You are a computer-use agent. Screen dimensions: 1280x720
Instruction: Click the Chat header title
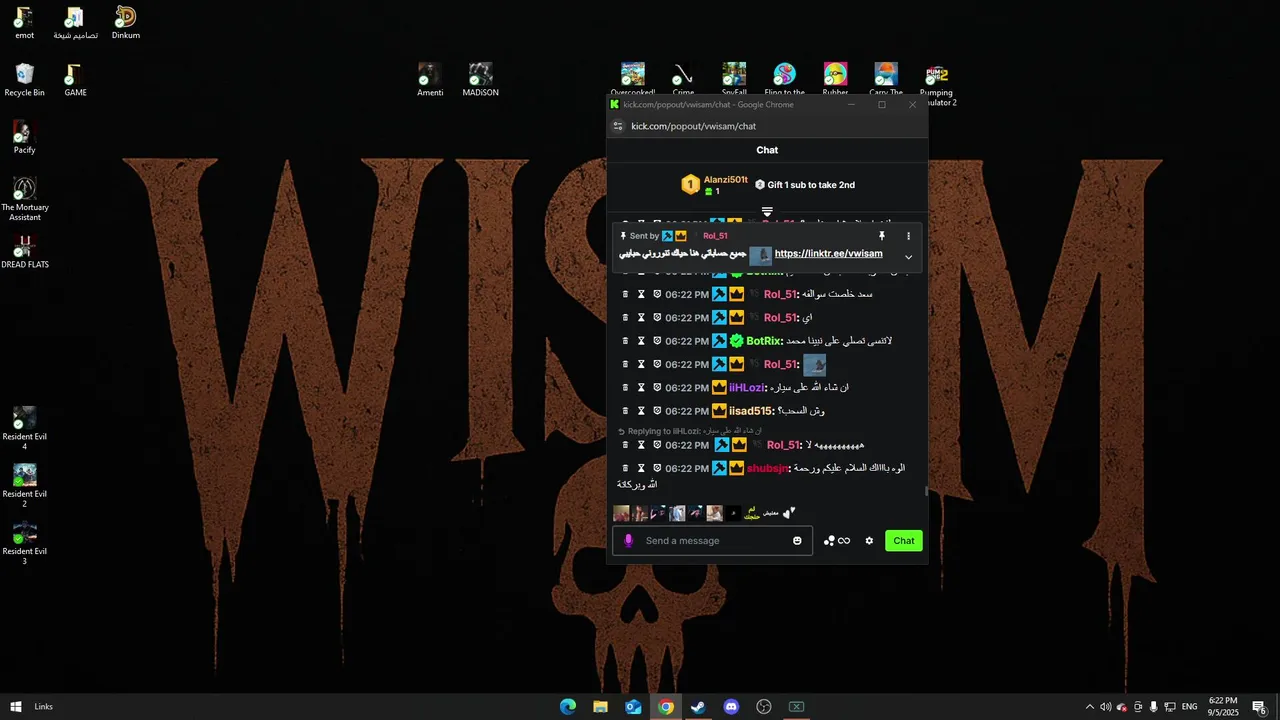point(767,150)
